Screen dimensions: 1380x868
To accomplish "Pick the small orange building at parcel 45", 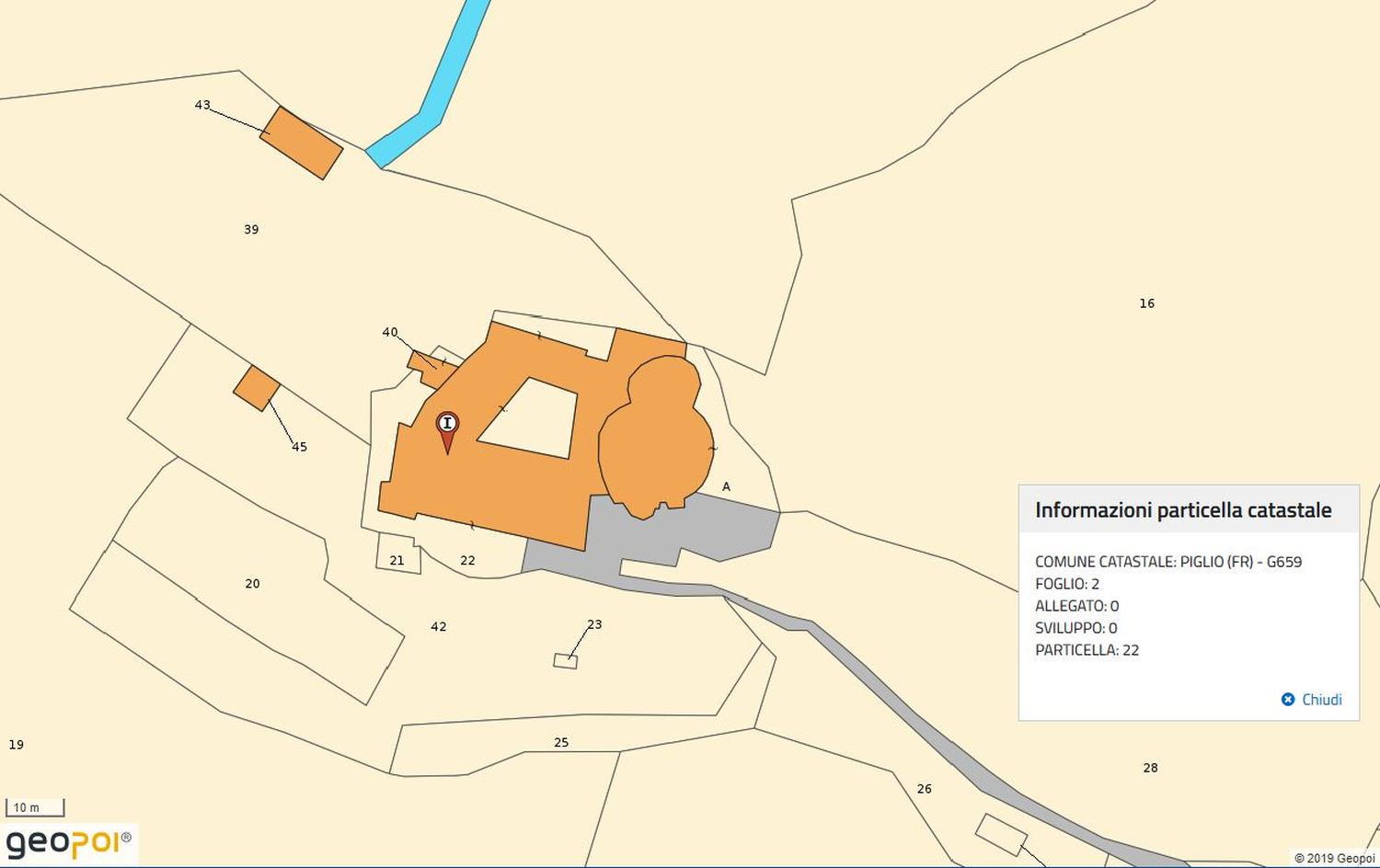I will [257, 388].
